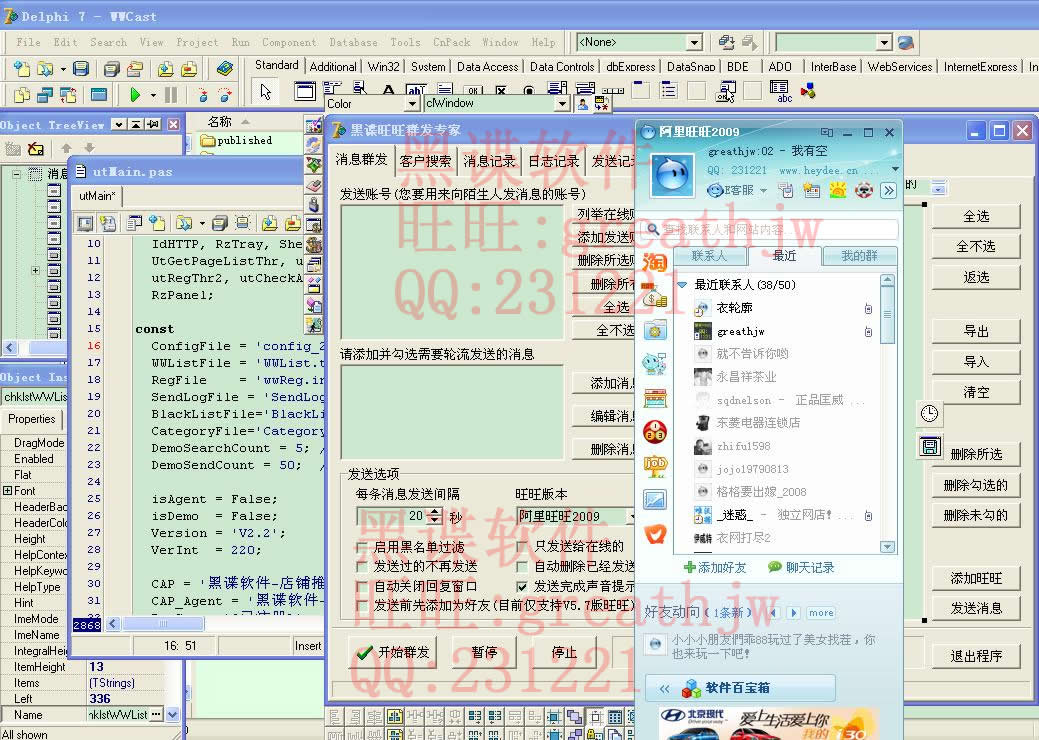This screenshot has height=740, width=1039.
Task: Pick the CheckBox component in the palette
Action: 501,90
